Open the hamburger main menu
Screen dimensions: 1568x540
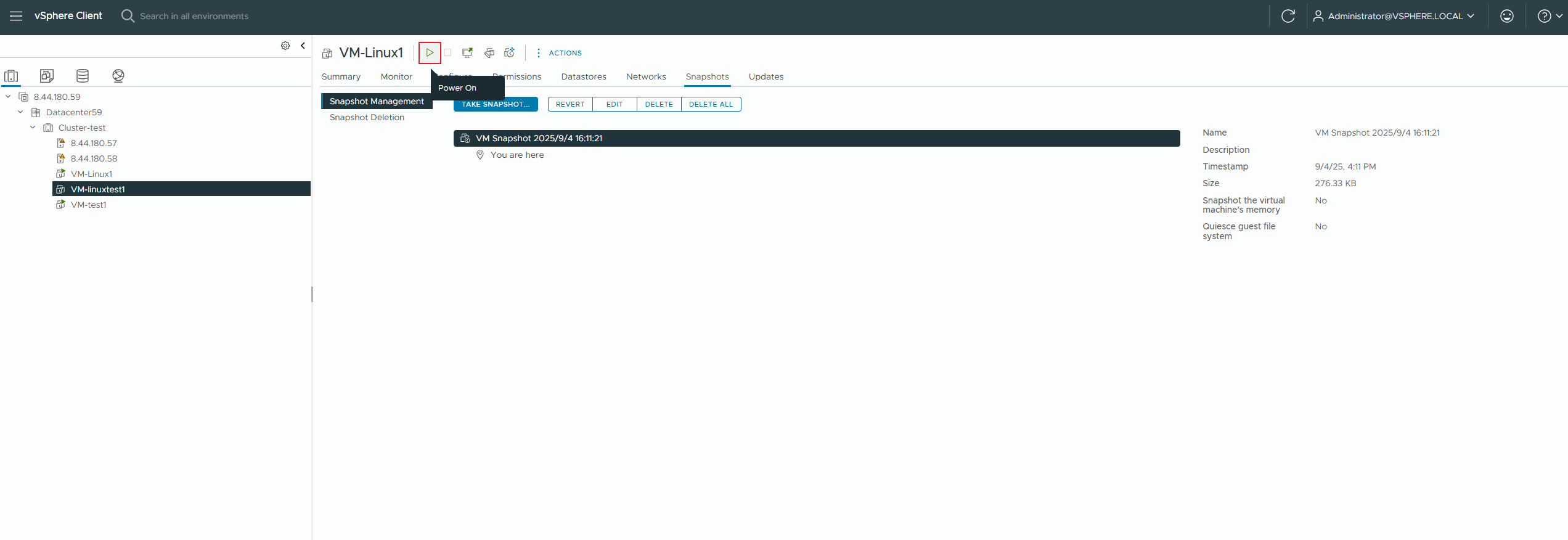click(16, 16)
